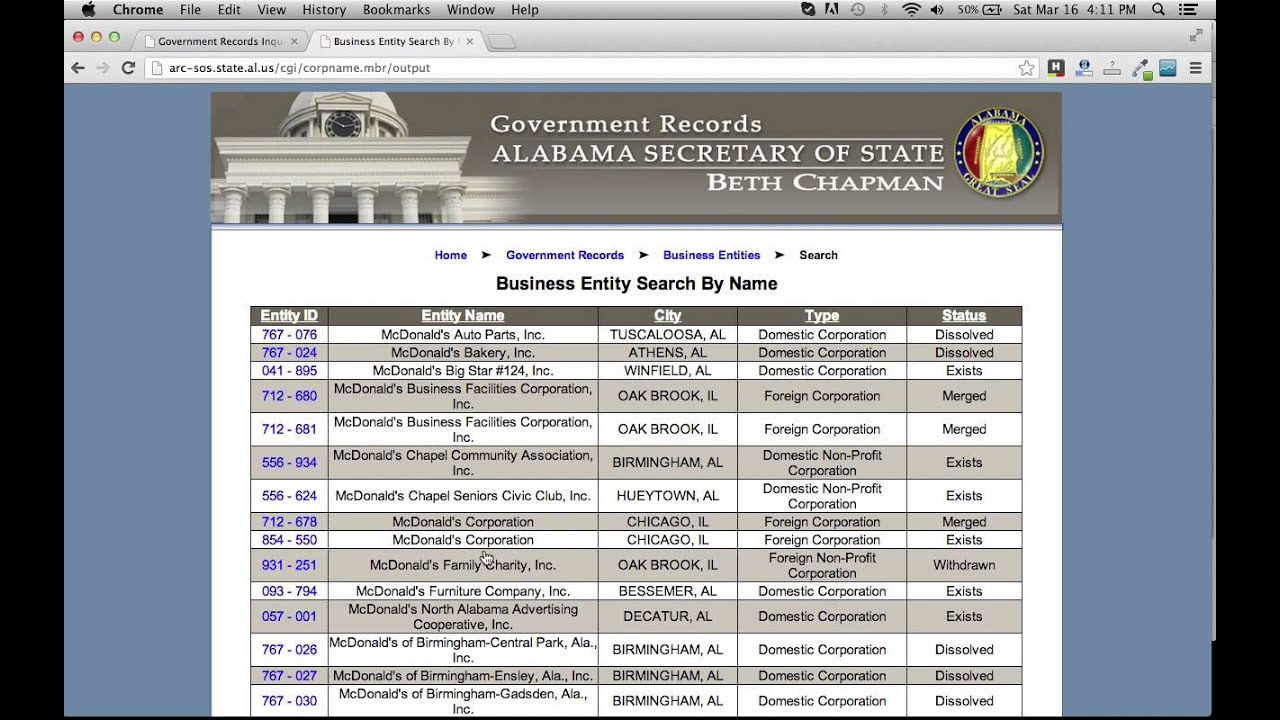Click "McDonald's Bakery, Inc." name cell
Image resolution: width=1280 pixels, height=720 pixels.
(x=463, y=353)
